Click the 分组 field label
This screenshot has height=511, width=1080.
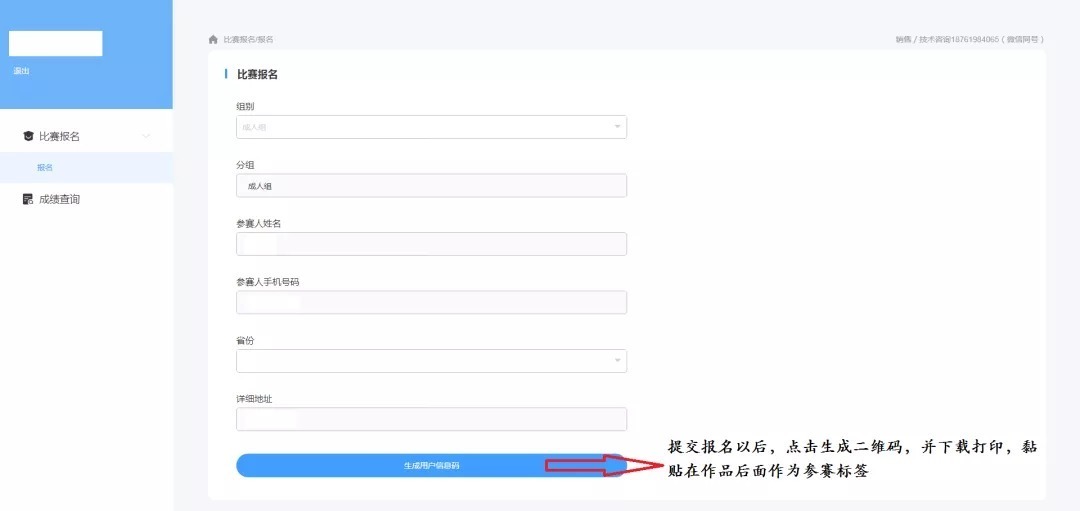[x=246, y=165]
